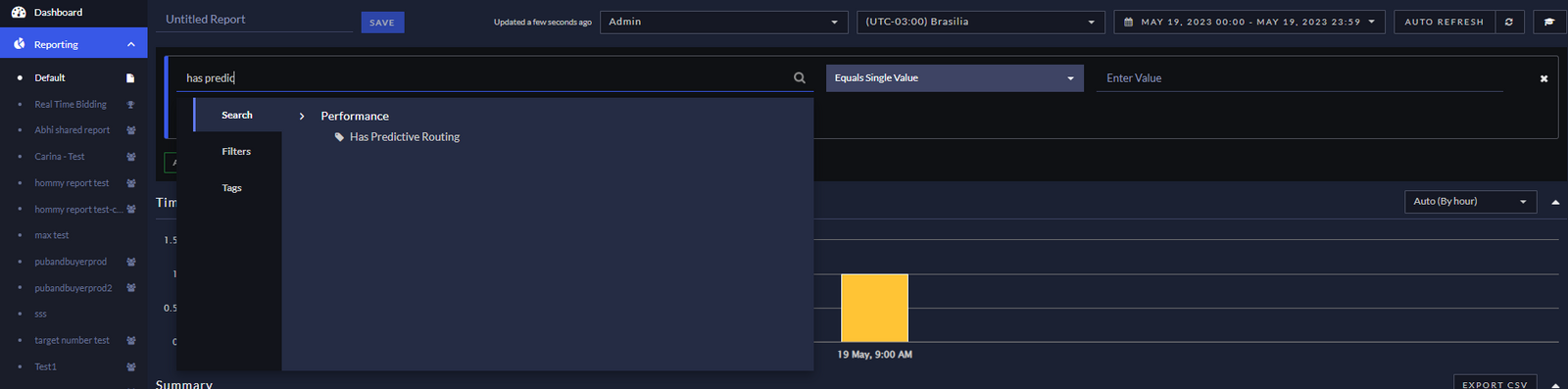The image size is (1568, 389).
Task: Click the '19 May, 9:00 AM' axis label
Action: 874,355
